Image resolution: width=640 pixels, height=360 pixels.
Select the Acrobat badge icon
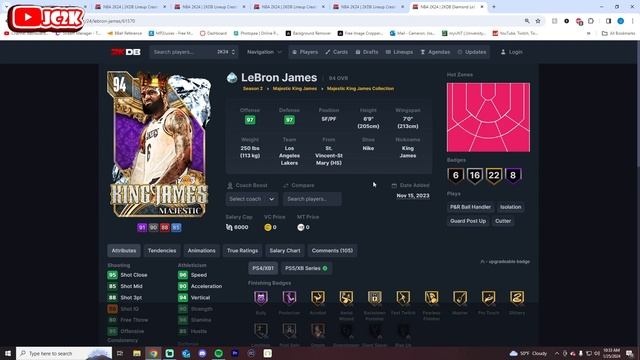[318, 298]
